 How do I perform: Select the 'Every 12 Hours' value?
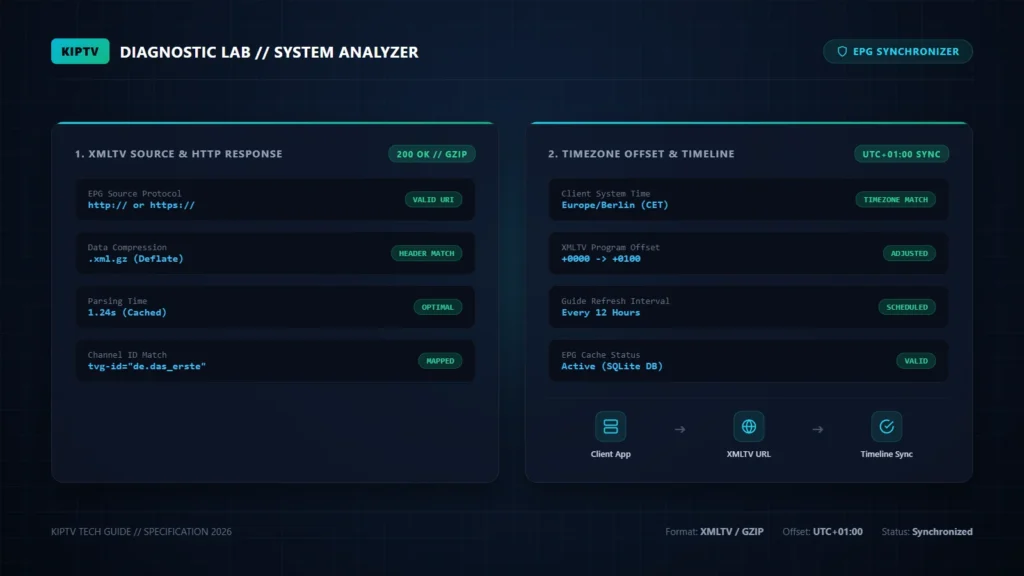(x=601, y=313)
